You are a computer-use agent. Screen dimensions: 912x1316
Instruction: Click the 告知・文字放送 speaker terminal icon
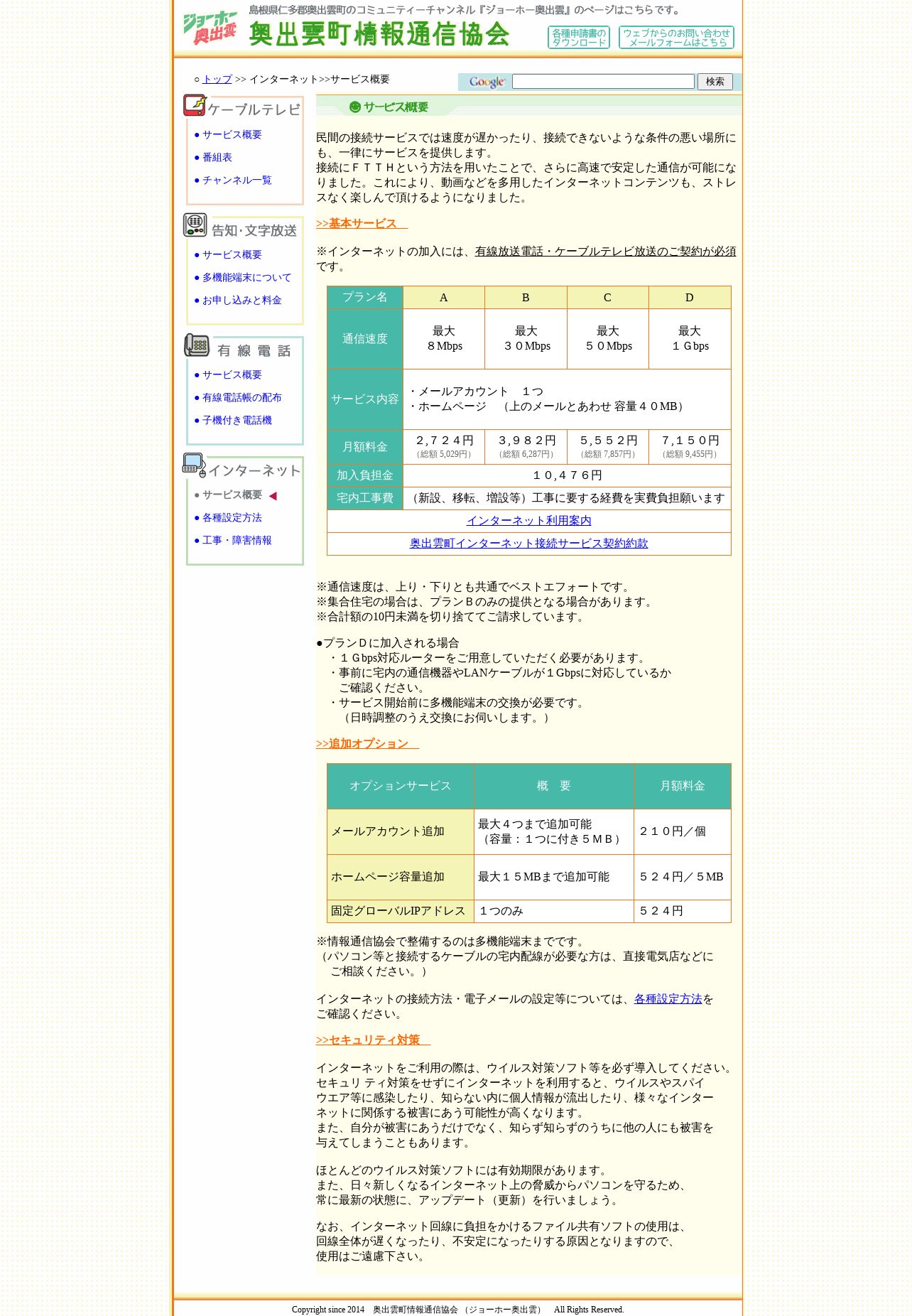pos(195,225)
